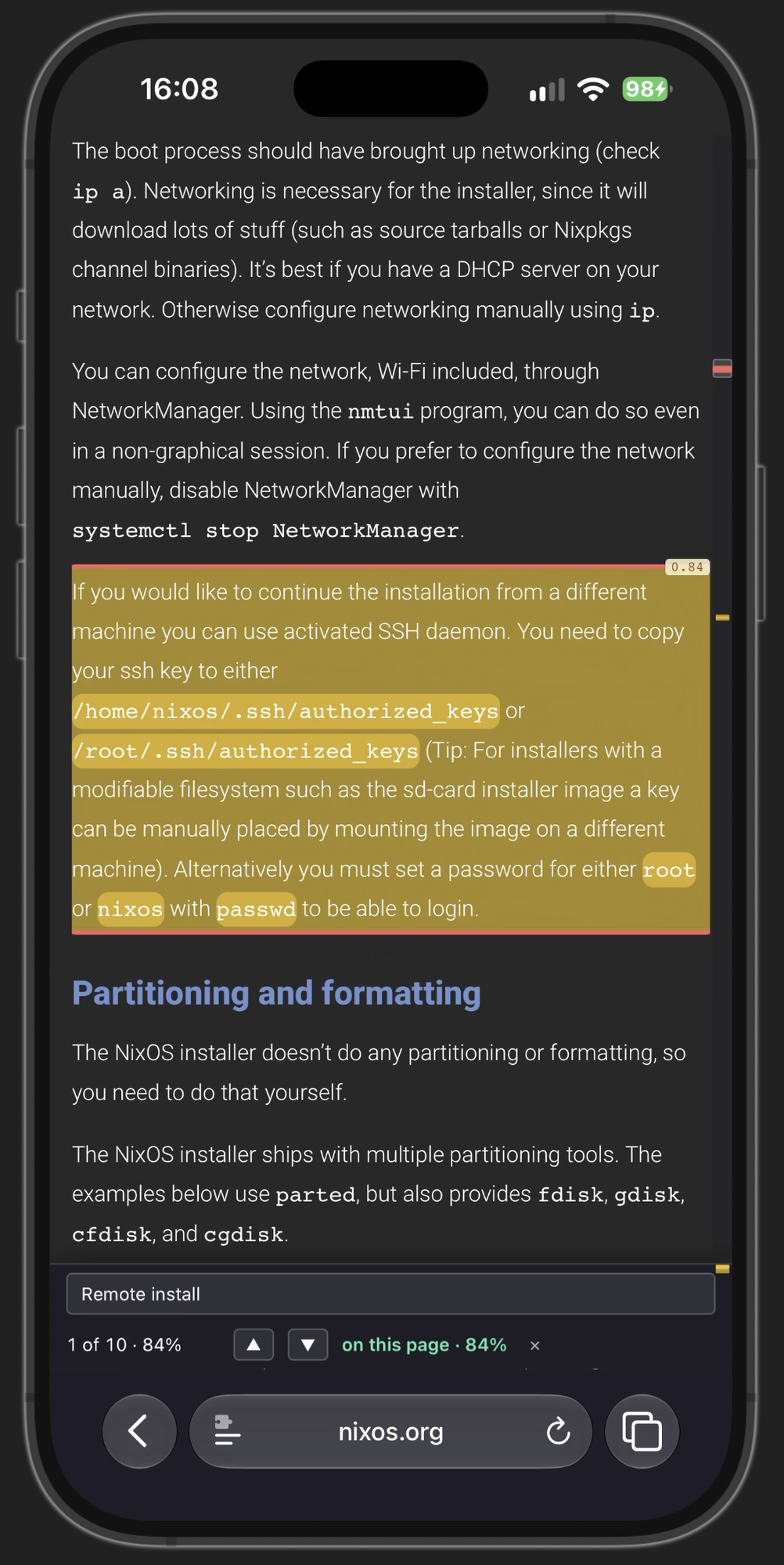The width and height of the screenshot is (784, 1565).
Task: Open the page reader menu icon
Action: tap(227, 1431)
